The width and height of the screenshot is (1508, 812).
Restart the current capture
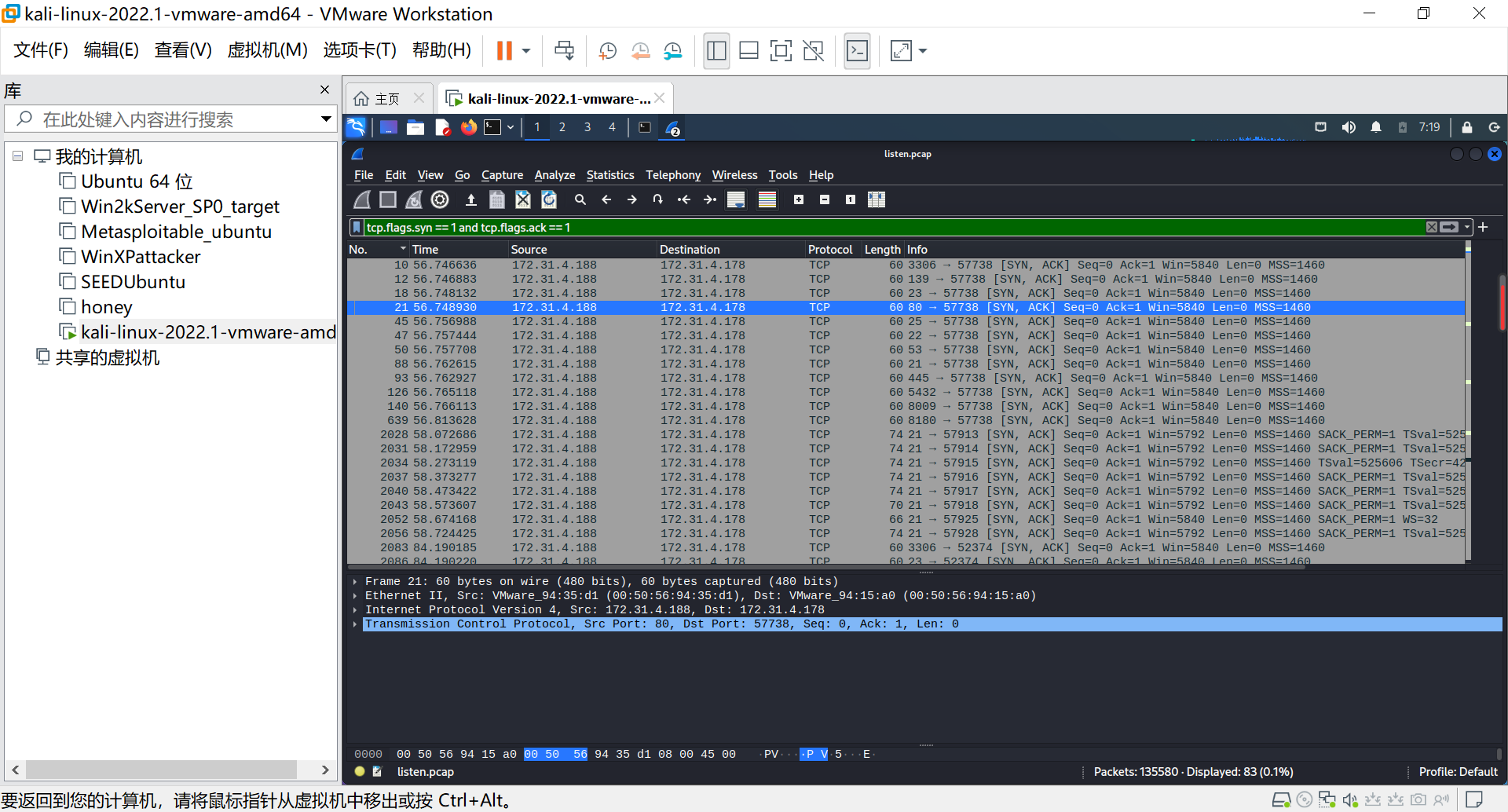point(414,200)
